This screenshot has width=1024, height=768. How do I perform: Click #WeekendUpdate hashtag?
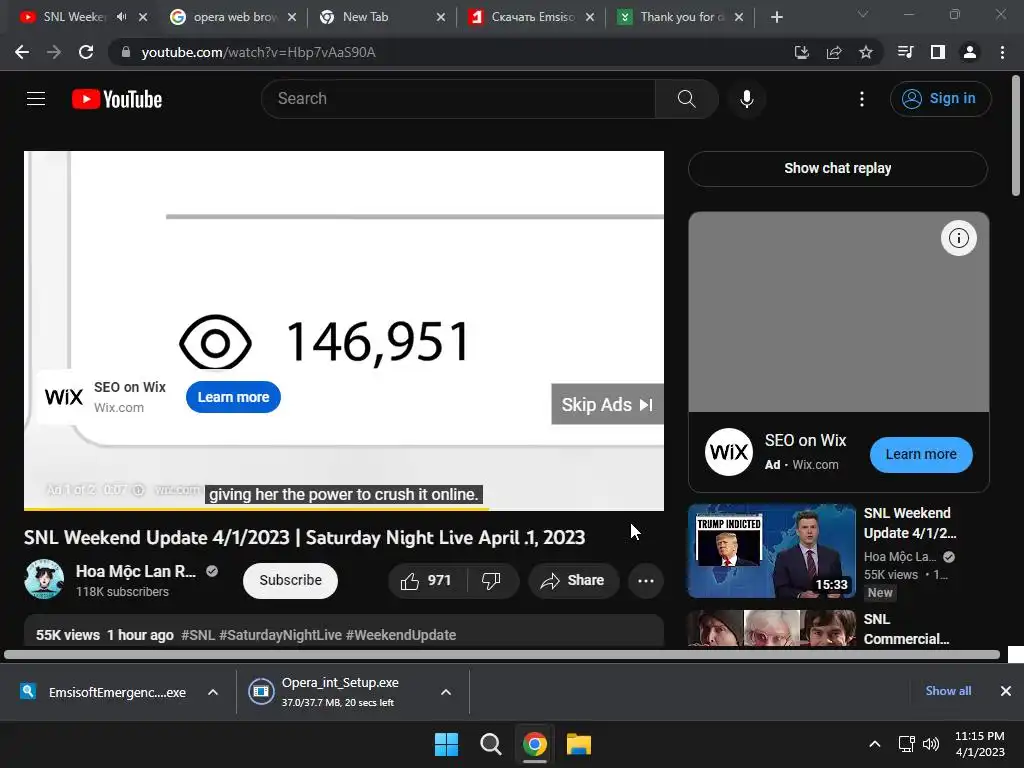pos(401,635)
